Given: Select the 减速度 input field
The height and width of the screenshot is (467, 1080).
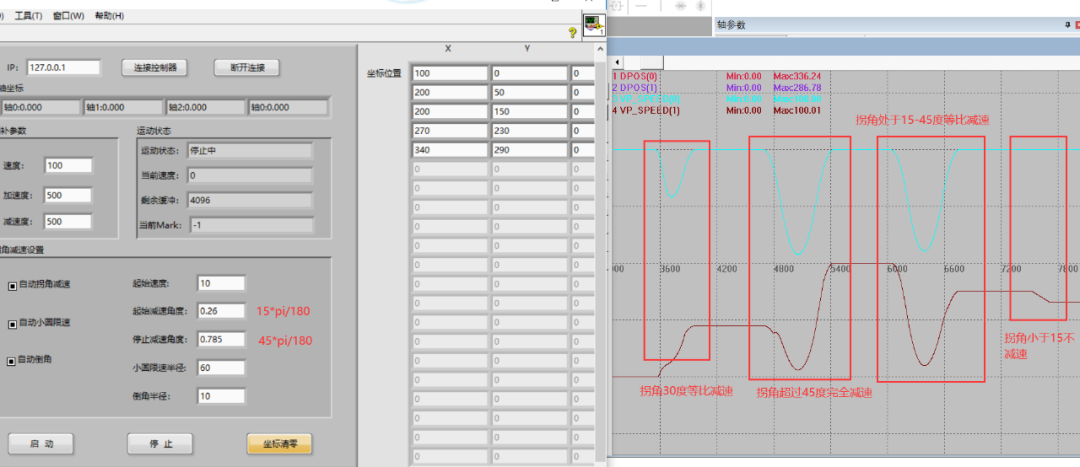Looking at the screenshot, I should 68,222.
